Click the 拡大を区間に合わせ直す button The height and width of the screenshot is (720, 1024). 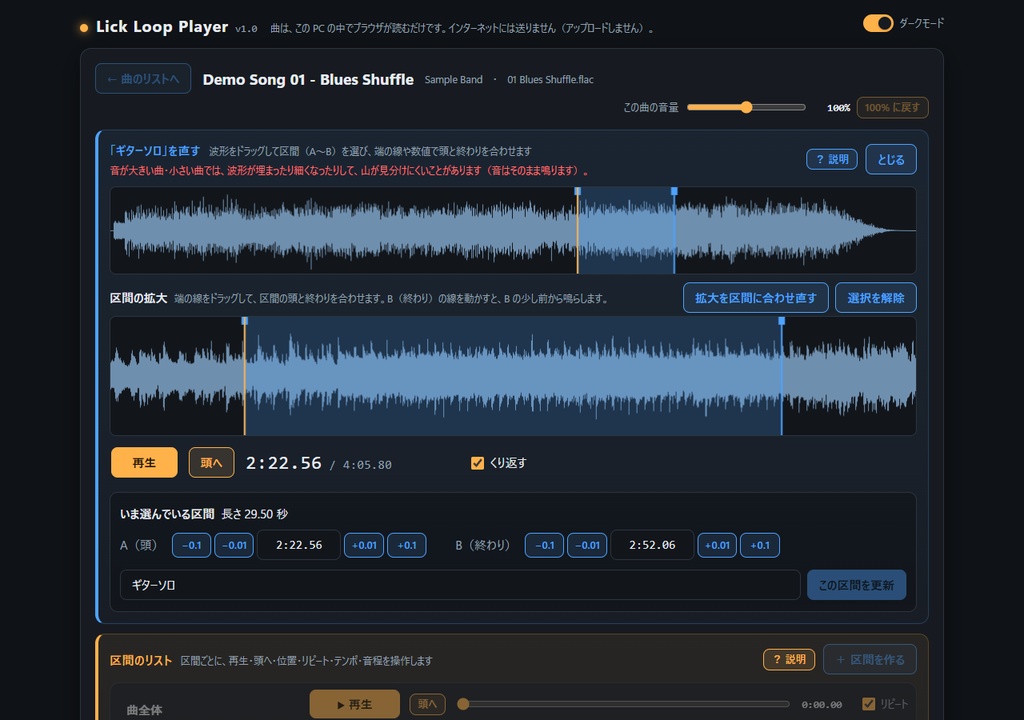[x=756, y=298]
